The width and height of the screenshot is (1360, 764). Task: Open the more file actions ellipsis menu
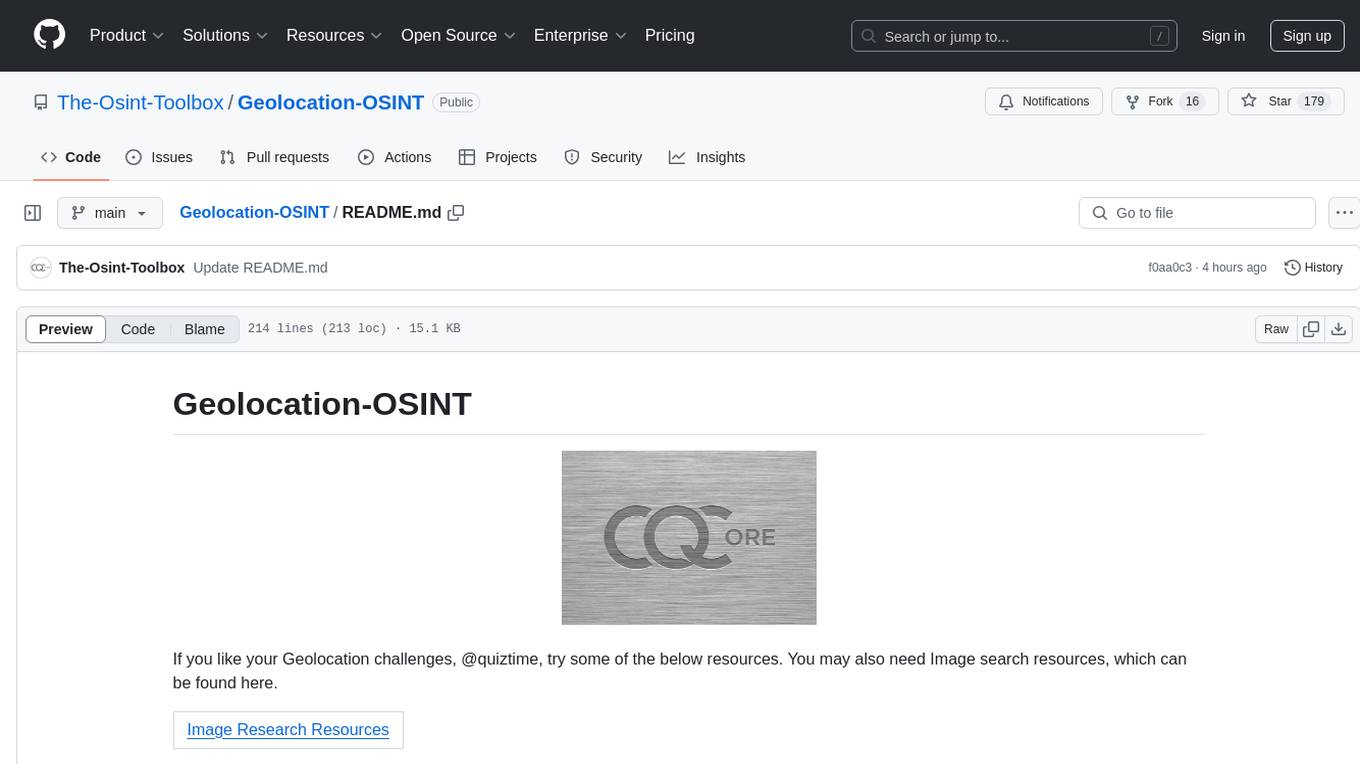[1344, 213]
